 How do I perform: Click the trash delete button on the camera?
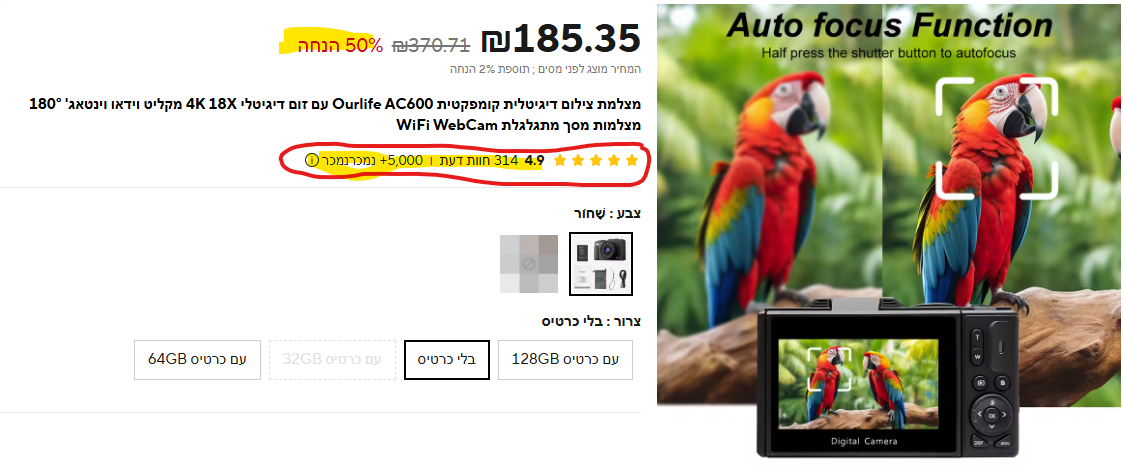click(1003, 382)
